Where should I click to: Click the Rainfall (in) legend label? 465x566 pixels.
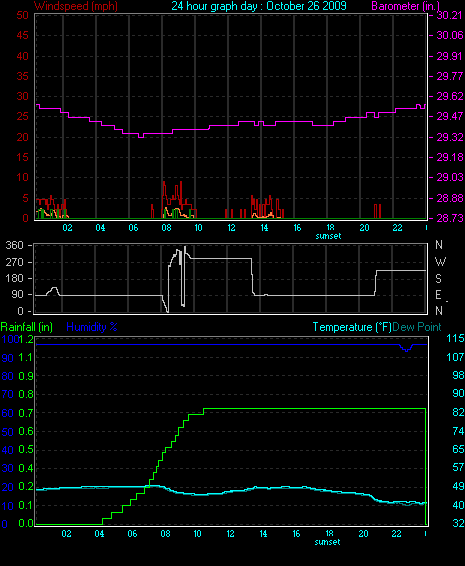click(x=26, y=327)
